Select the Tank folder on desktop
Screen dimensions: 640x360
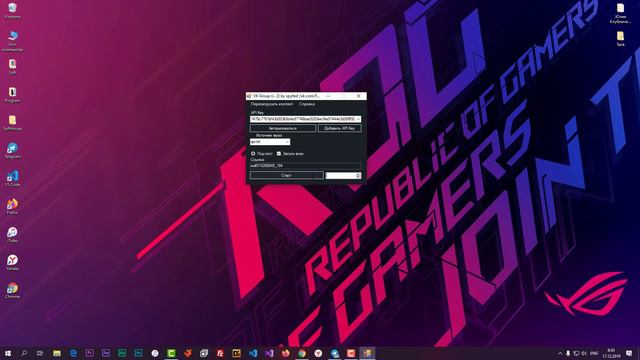pos(620,38)
